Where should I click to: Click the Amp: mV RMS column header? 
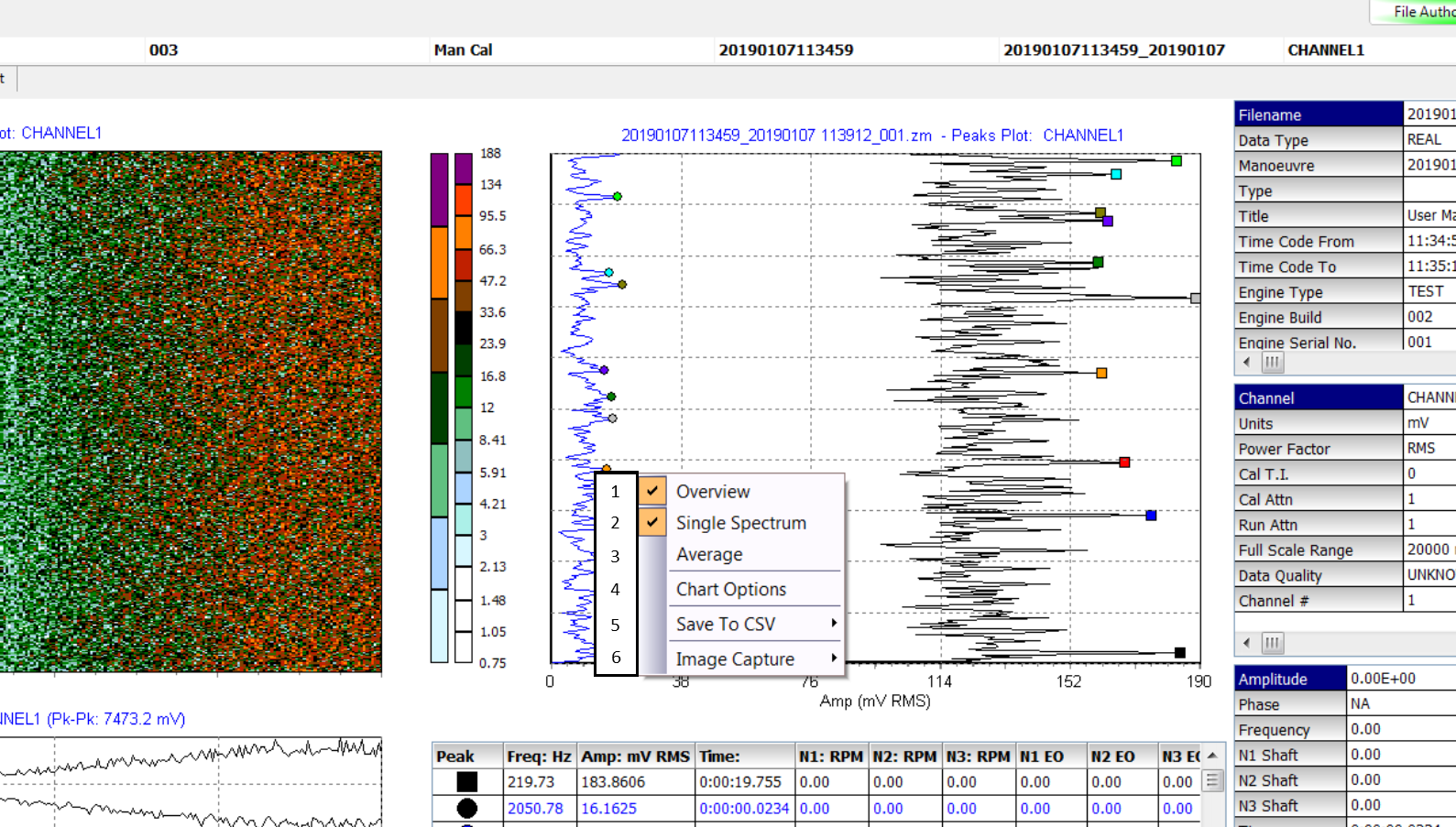[x=634, y=756]
